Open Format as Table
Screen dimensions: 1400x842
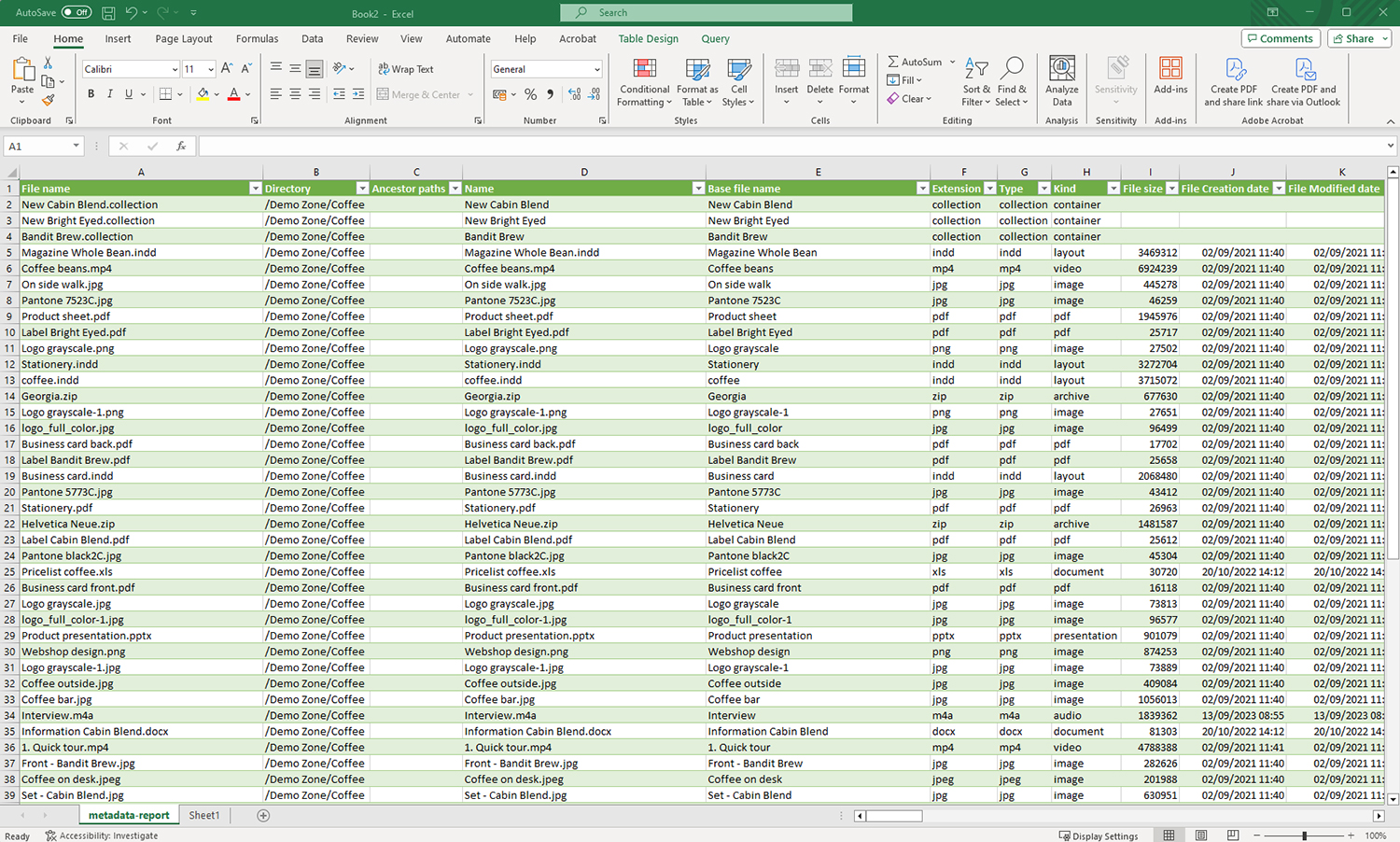pos(697,82)
